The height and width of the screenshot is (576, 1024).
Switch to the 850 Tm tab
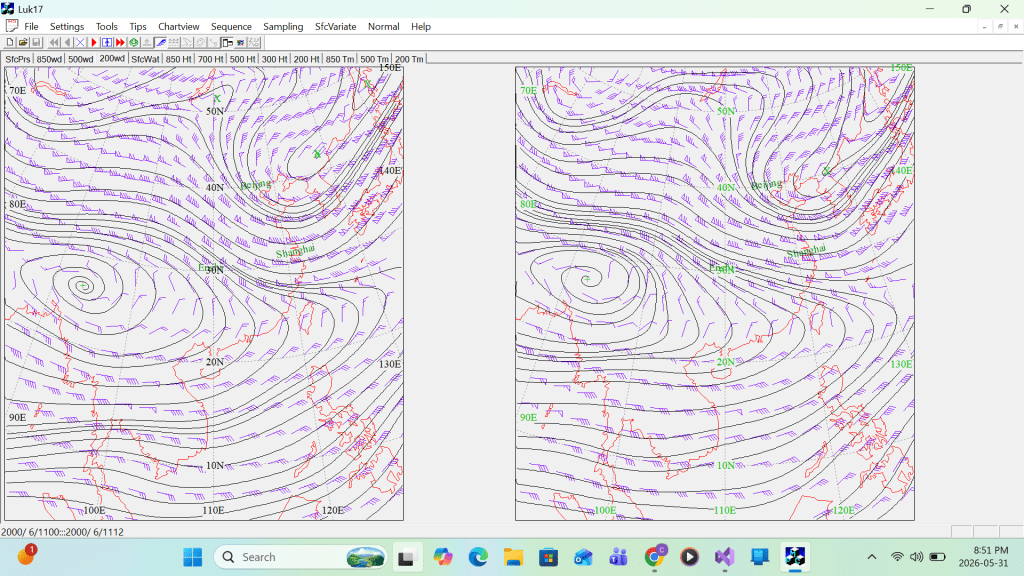pyautogui.click(x=340, y=59)
